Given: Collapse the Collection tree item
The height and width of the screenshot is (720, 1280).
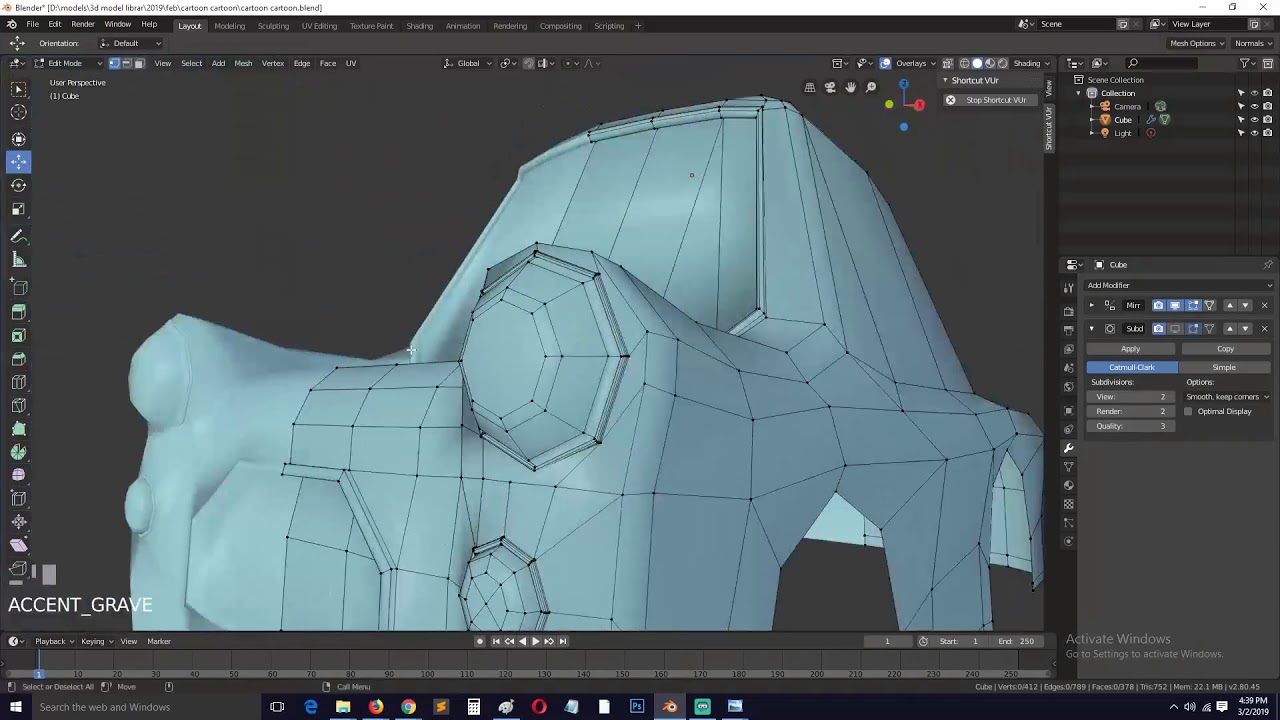Looking at the screenshot, I should coord(1080,93).
